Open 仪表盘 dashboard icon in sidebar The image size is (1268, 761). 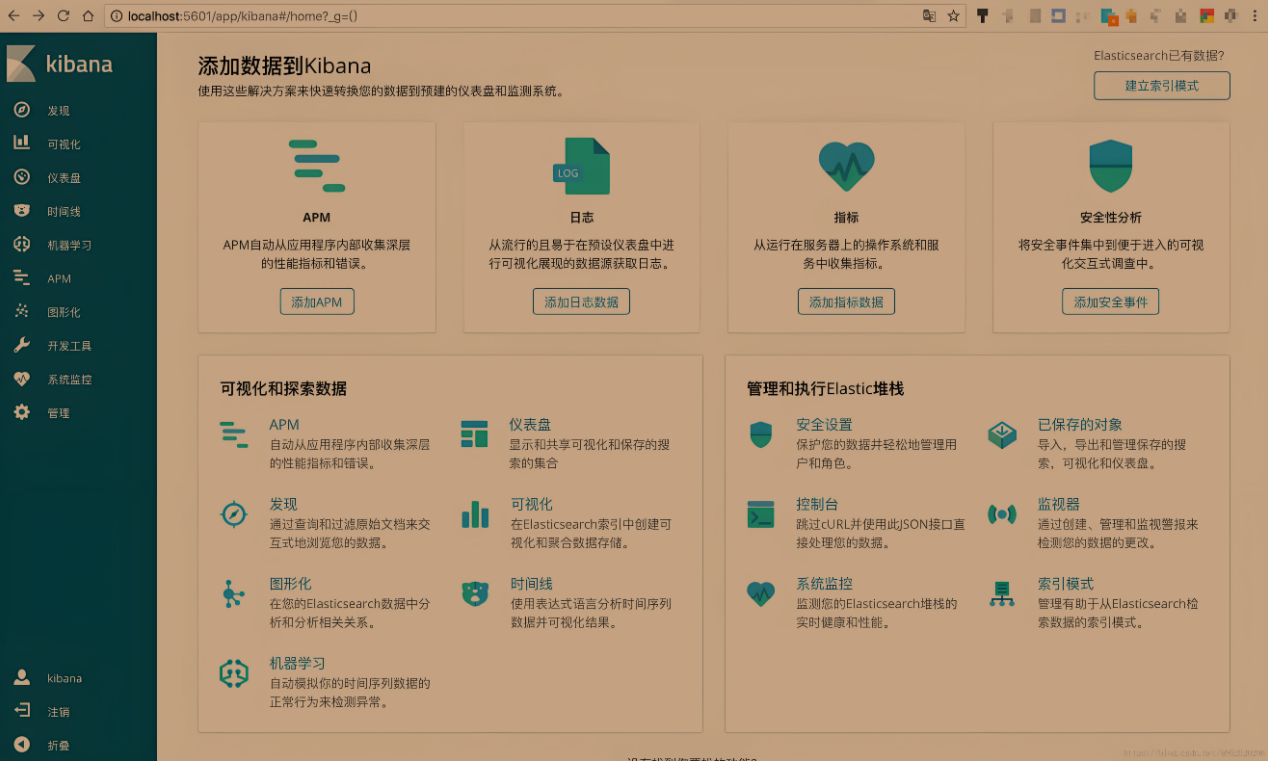pos(21,177)
